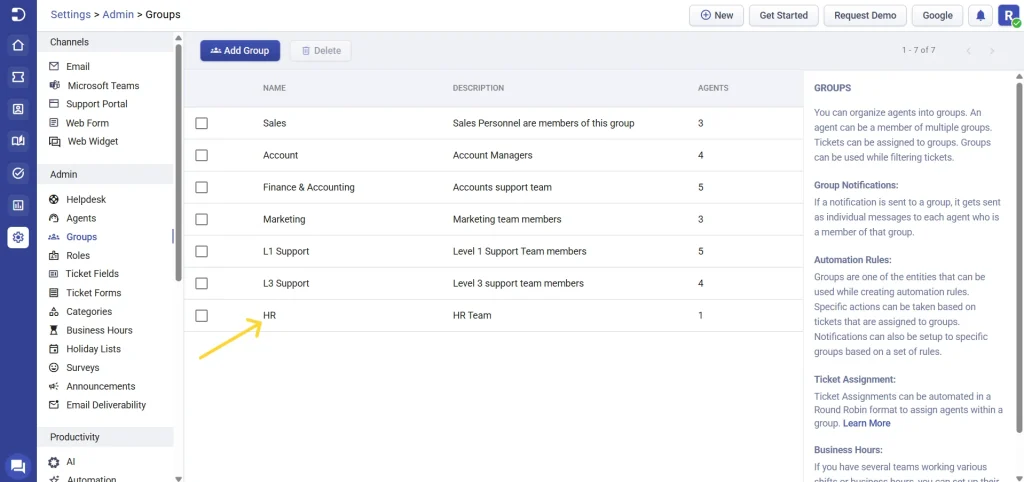Click the Announcements megaphone icon
The width and height of the screenshot is (1024, 482).
click(54, 386)
